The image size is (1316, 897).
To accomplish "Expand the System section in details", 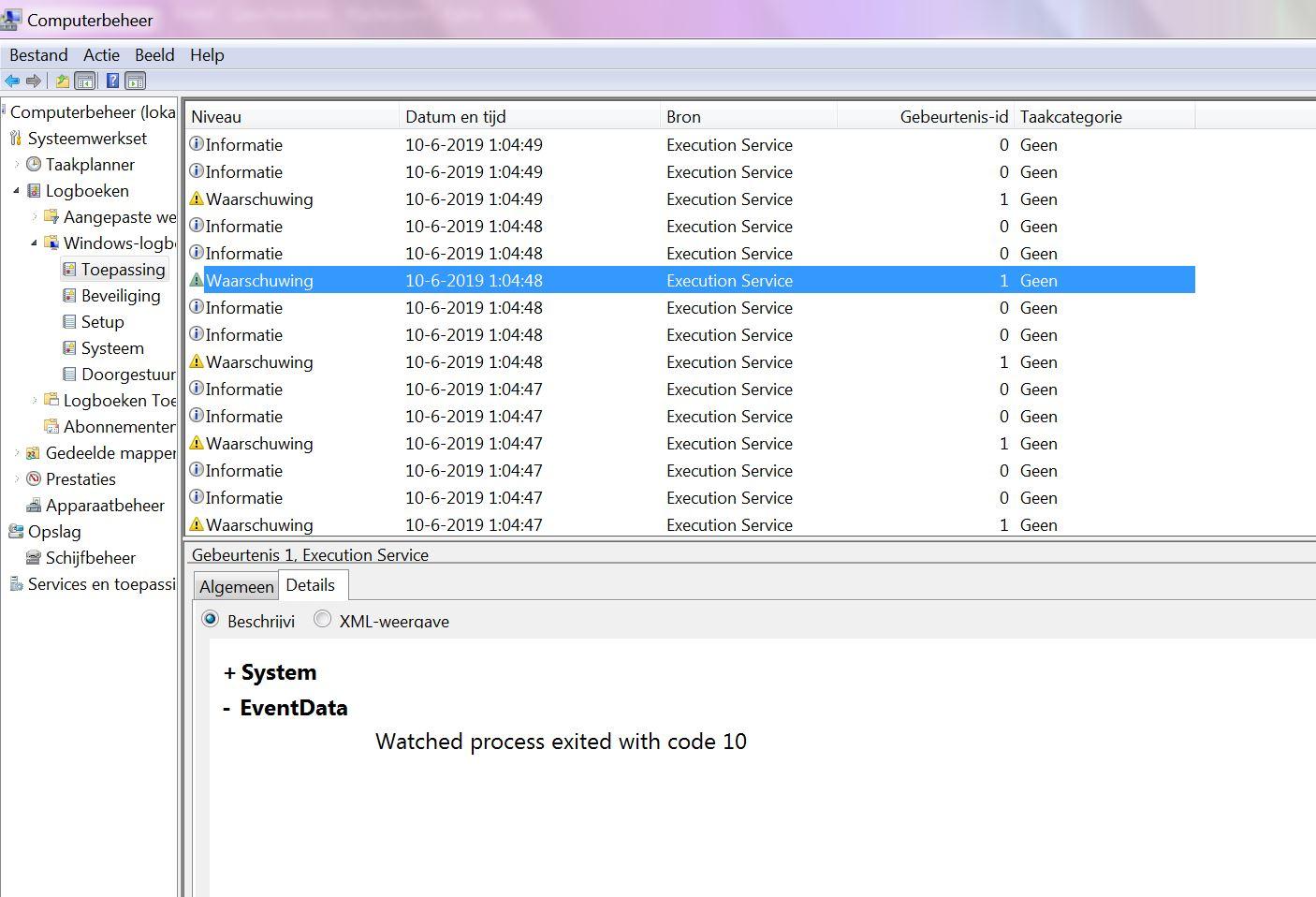I will click(229, 673).
